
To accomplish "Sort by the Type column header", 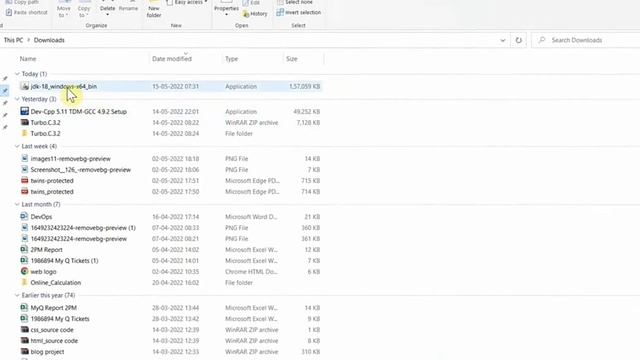I will (x=231, y=59).
